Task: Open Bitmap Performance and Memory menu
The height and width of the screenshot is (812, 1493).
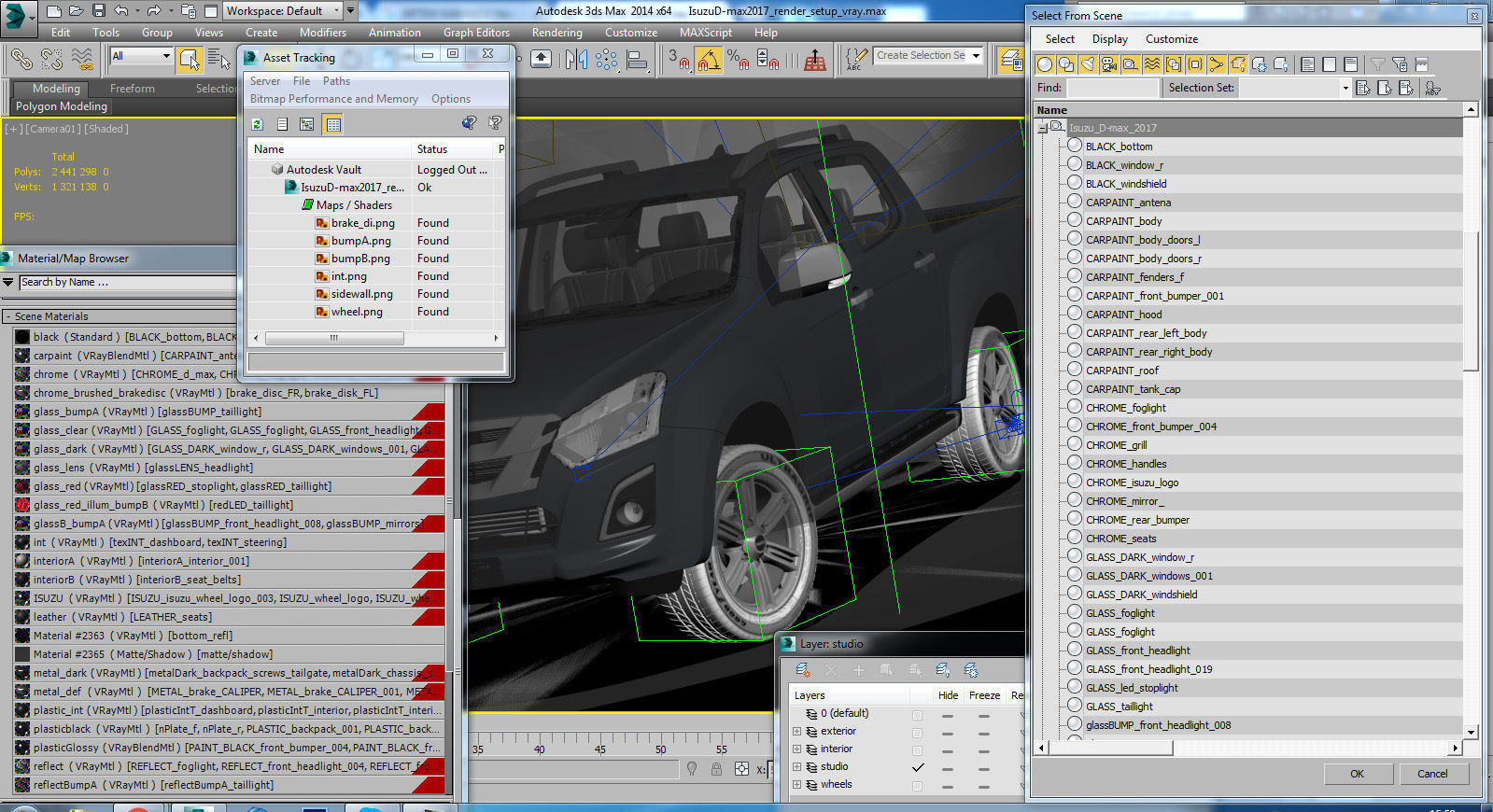Action: 333,99
